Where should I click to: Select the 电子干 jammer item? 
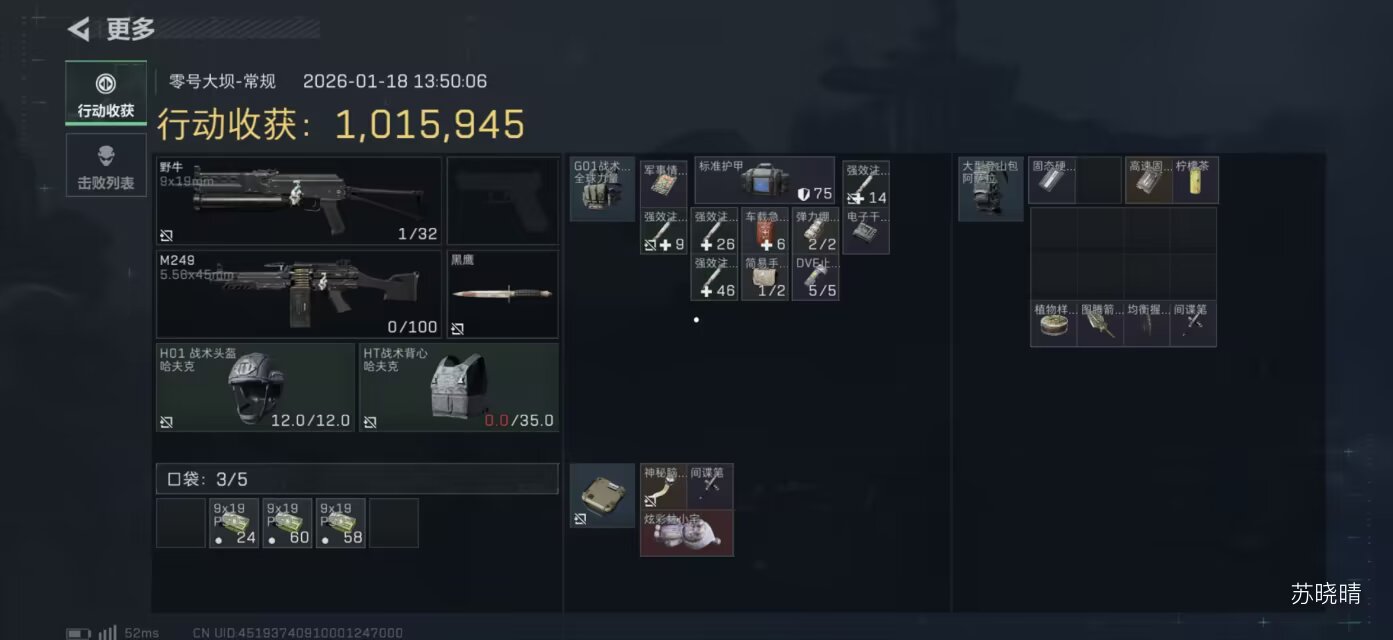(x=866, y=231)
